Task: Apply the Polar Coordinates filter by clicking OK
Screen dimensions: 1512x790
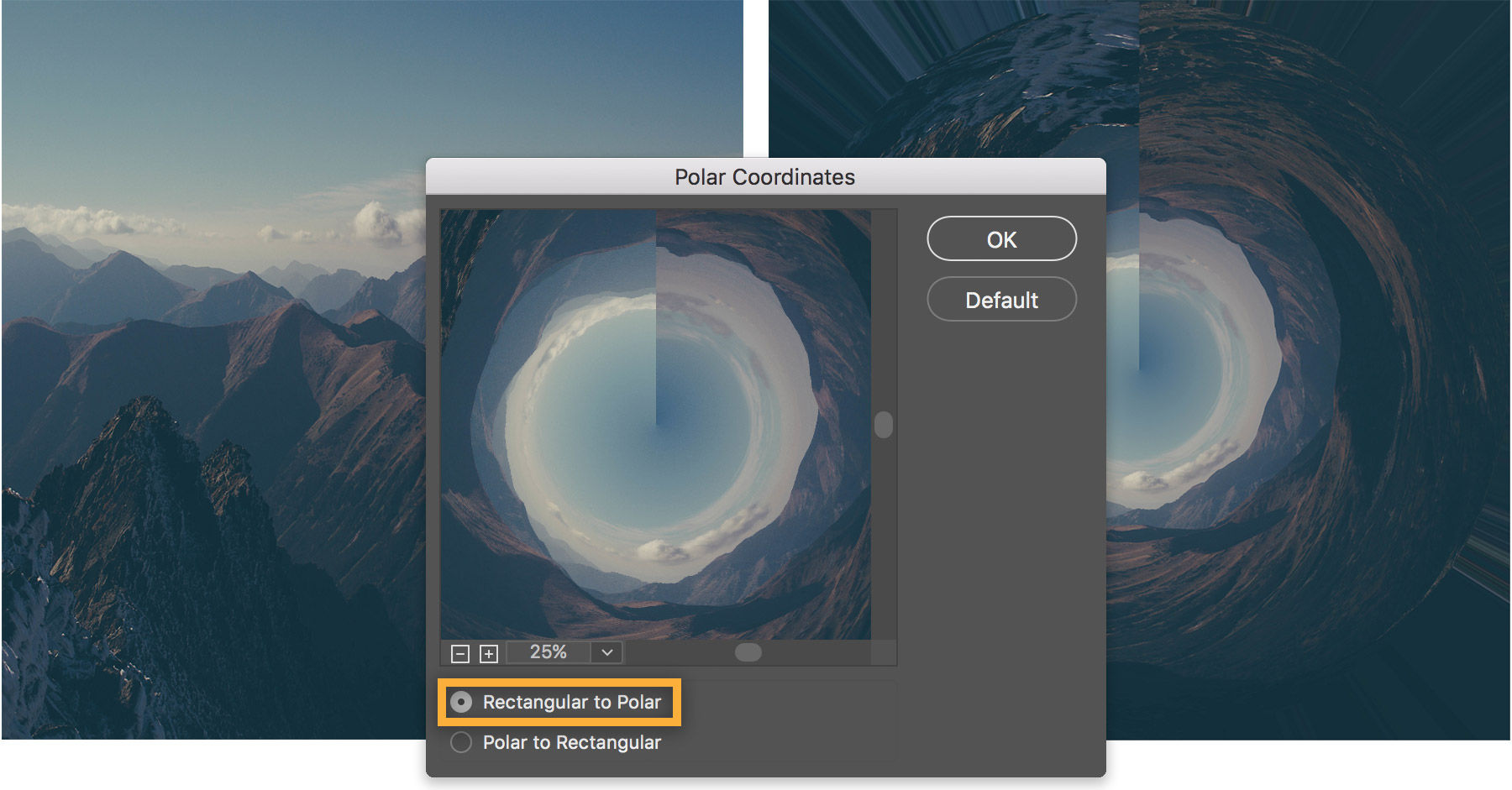Action: (1001, 238)
